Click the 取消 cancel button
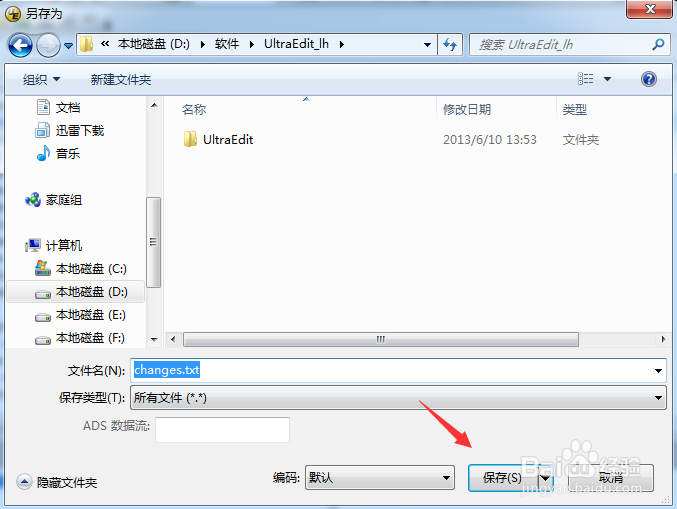Viewport: 677px width, 509px height. coord(611,478)
